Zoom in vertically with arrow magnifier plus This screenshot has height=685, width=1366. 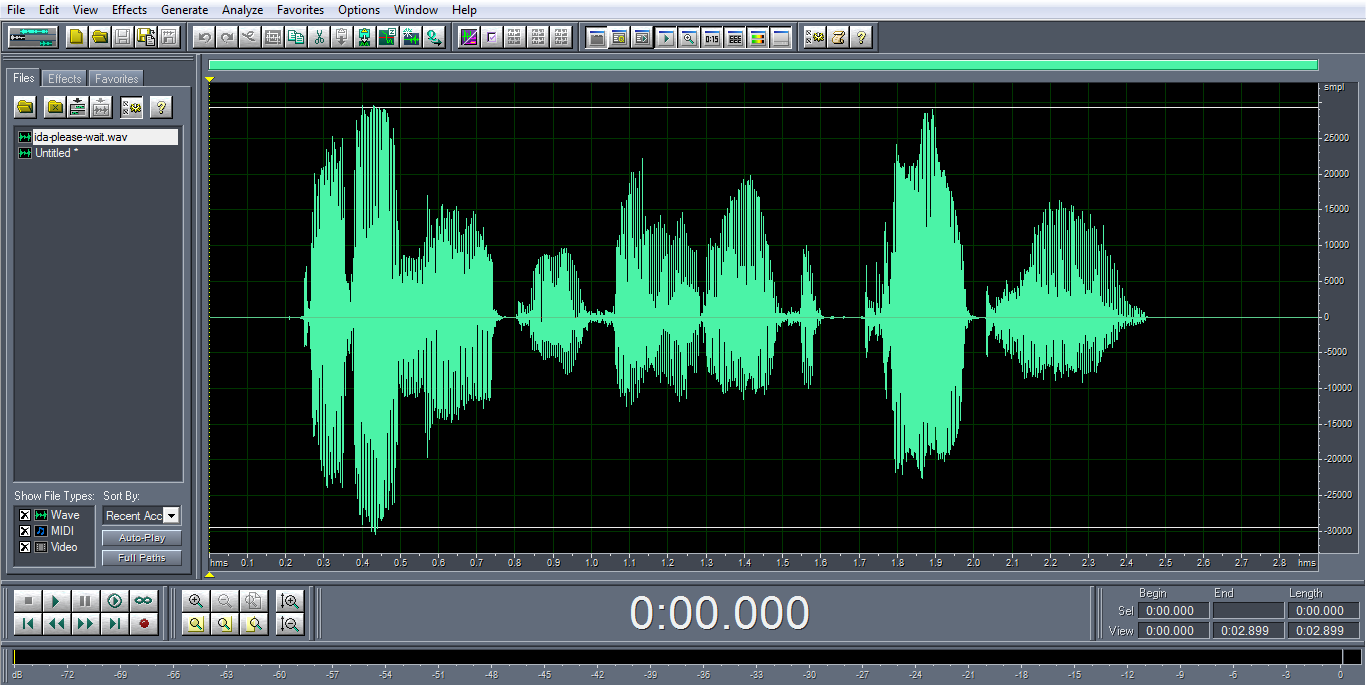pos(290,601)
